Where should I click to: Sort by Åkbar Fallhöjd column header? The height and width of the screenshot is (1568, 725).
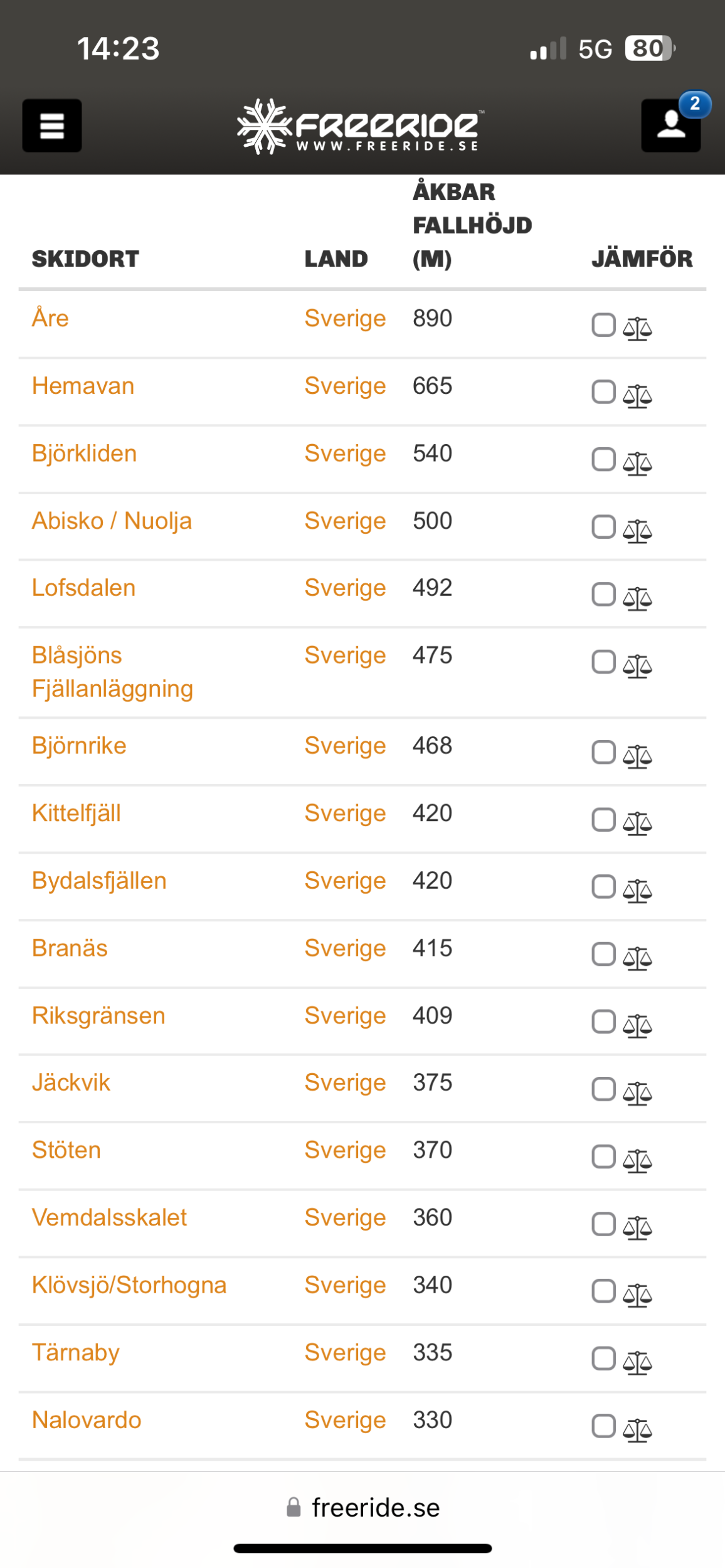tap(472, 225)
